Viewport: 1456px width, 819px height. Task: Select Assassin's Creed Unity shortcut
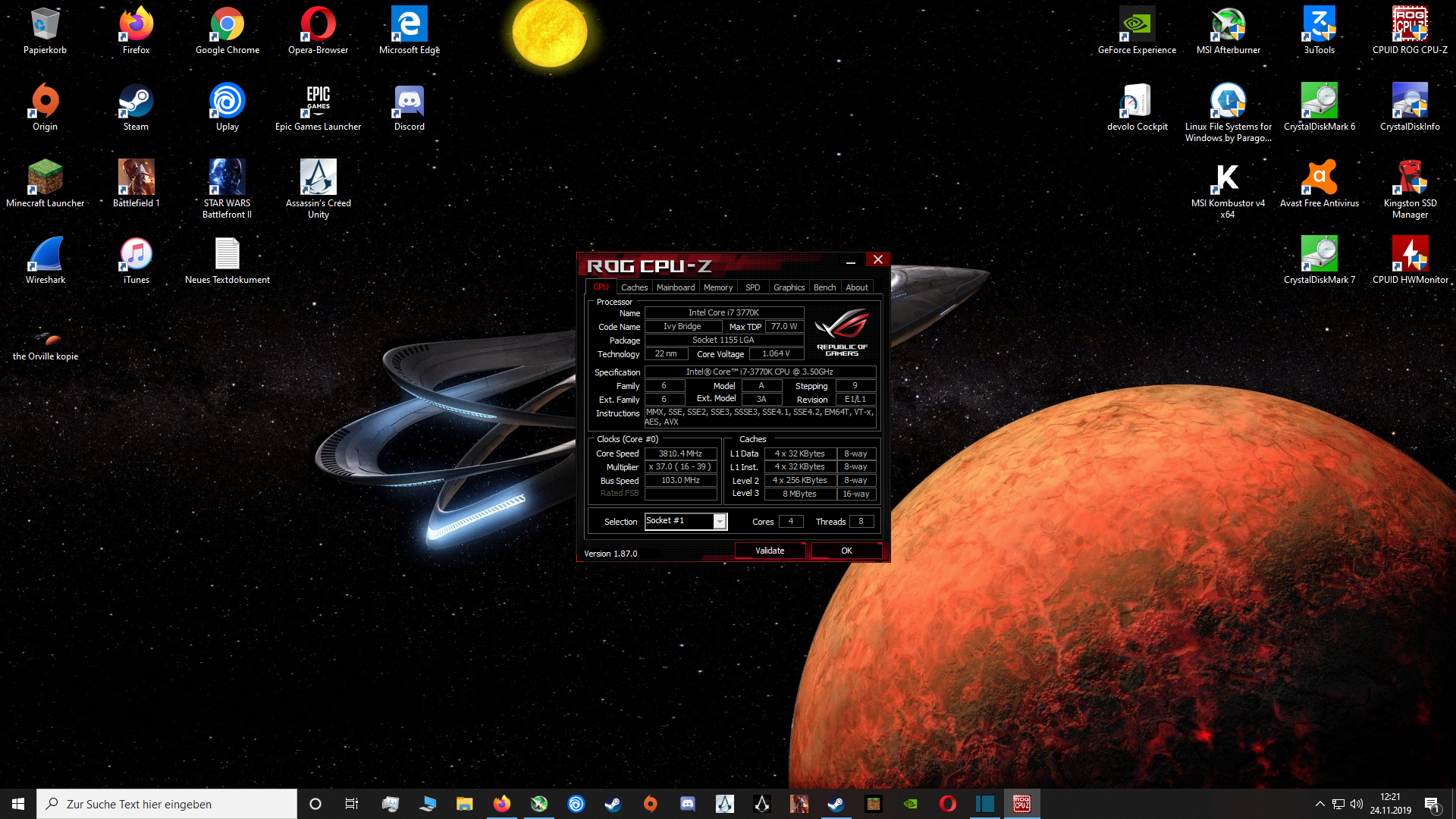318,190
